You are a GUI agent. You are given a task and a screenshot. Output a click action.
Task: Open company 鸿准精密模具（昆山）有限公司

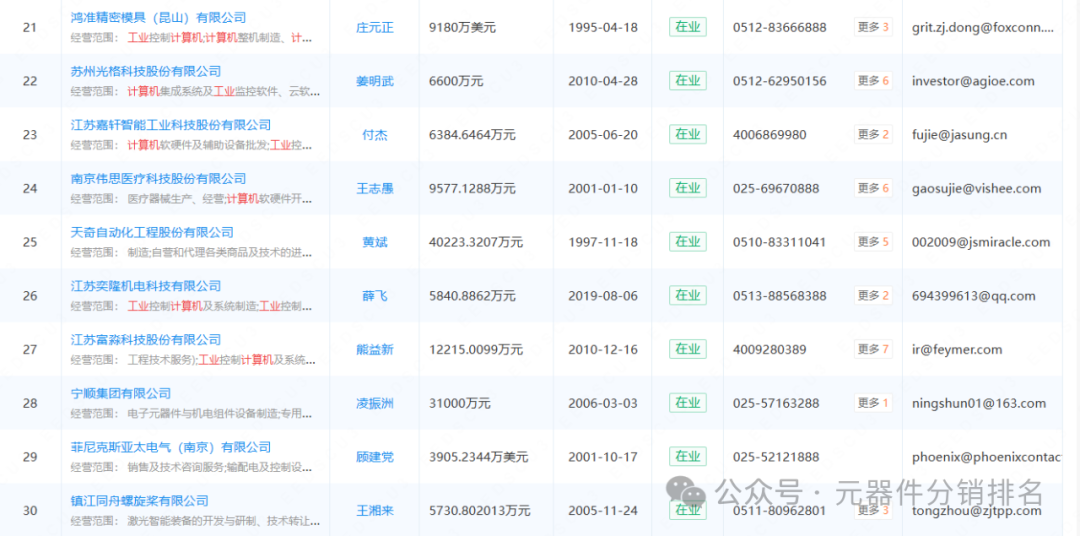point(158,18)
